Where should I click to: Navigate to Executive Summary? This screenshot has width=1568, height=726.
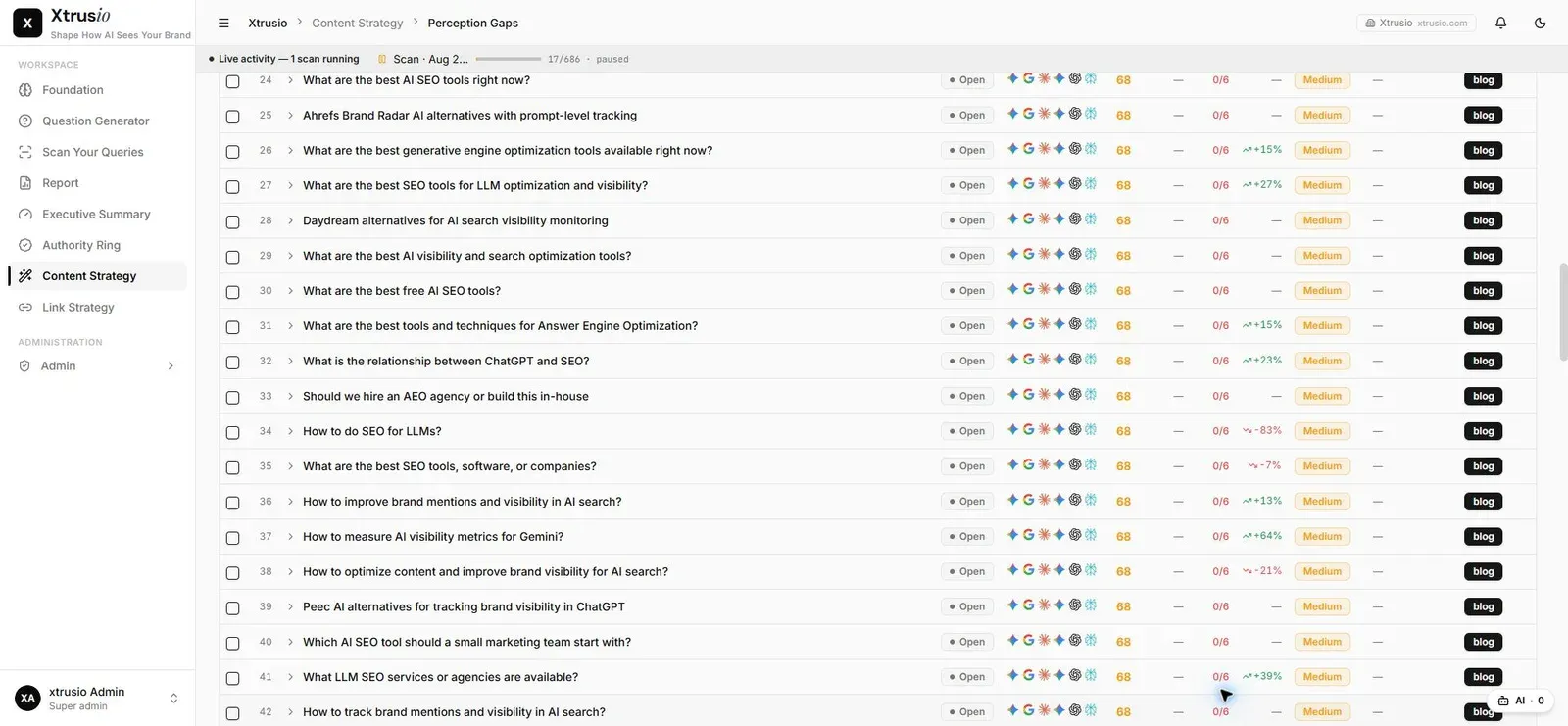pos(97,215)
